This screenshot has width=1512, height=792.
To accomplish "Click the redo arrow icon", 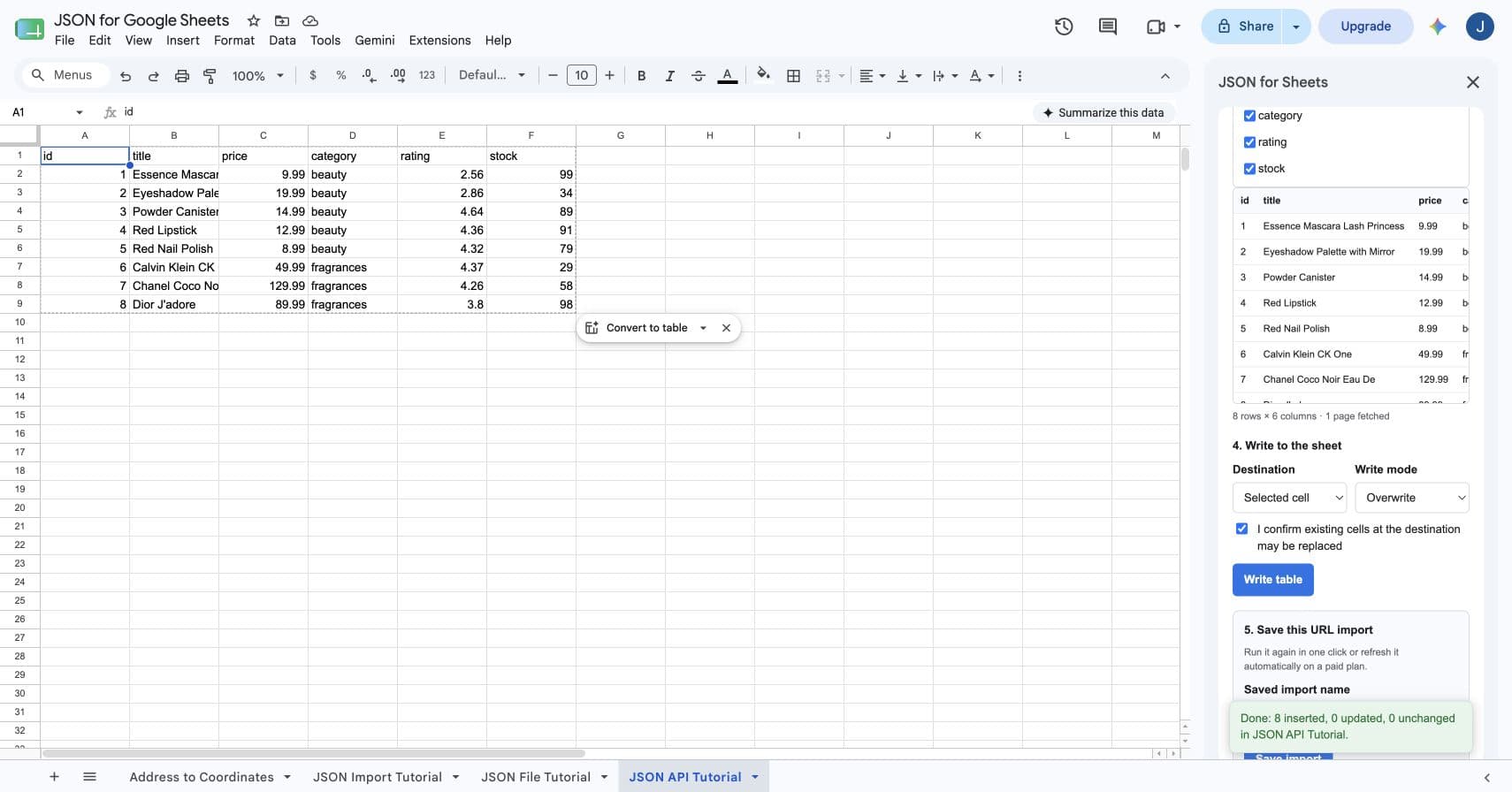I will click(154, 76).
